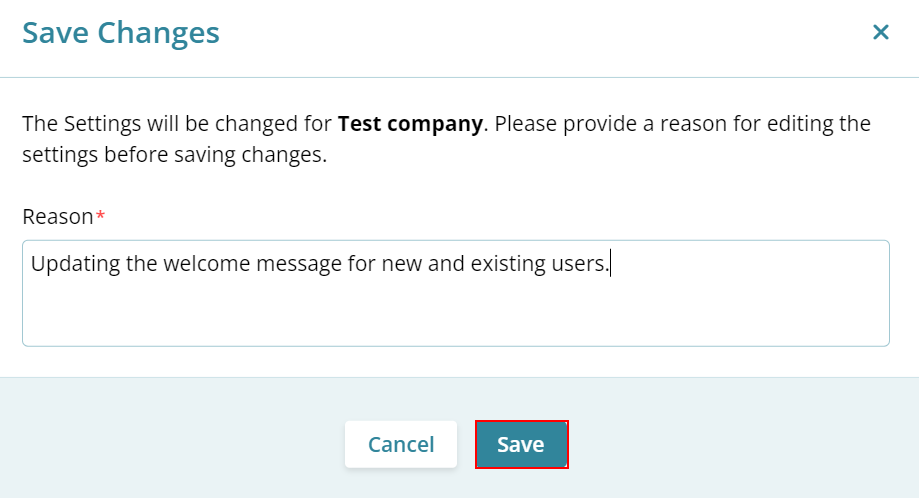Click the word 'existing' in reason text
Viewport: 919px width, 498px height.
click(509, 264)
